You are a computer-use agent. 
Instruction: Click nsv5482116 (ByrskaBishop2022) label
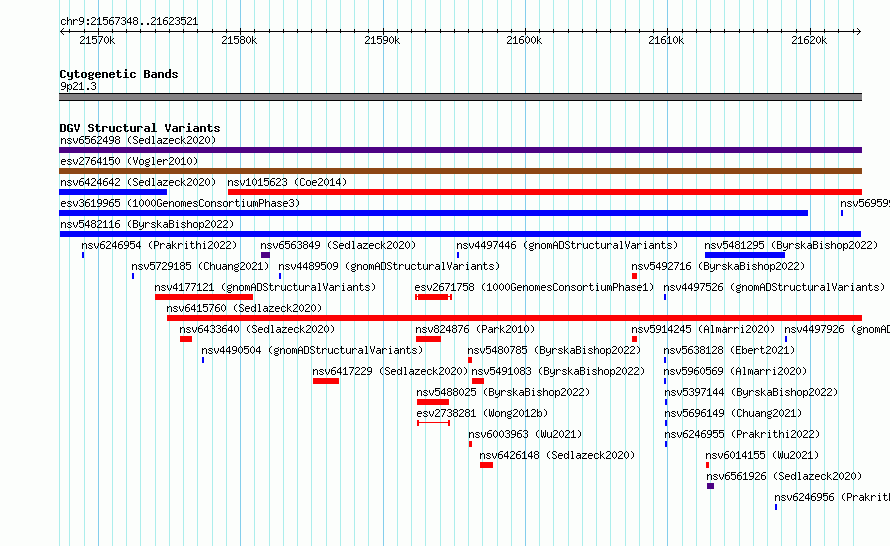147,224
